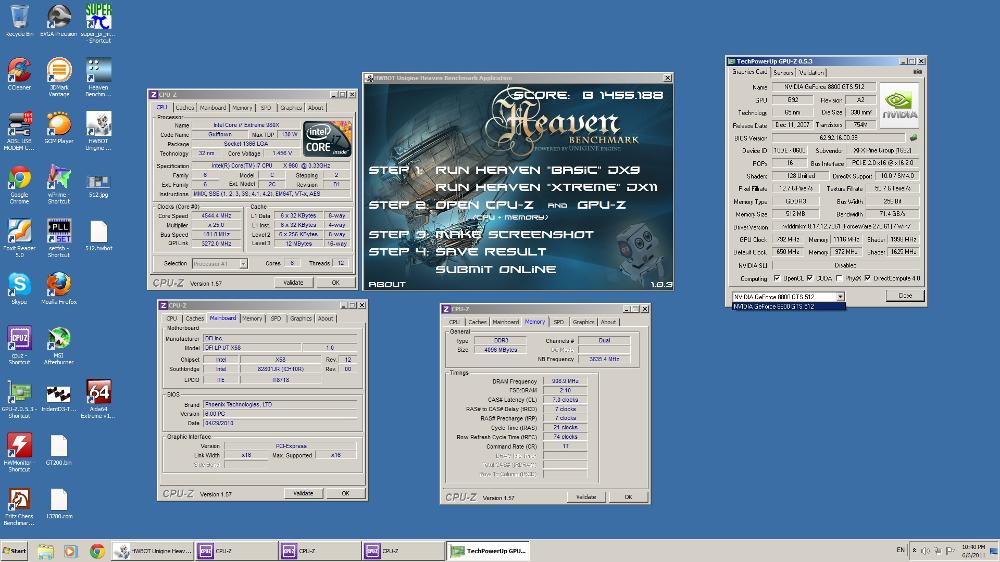
Task: Open the GPU-Z graphics card selector dropdown
Action: coord(841,297)
